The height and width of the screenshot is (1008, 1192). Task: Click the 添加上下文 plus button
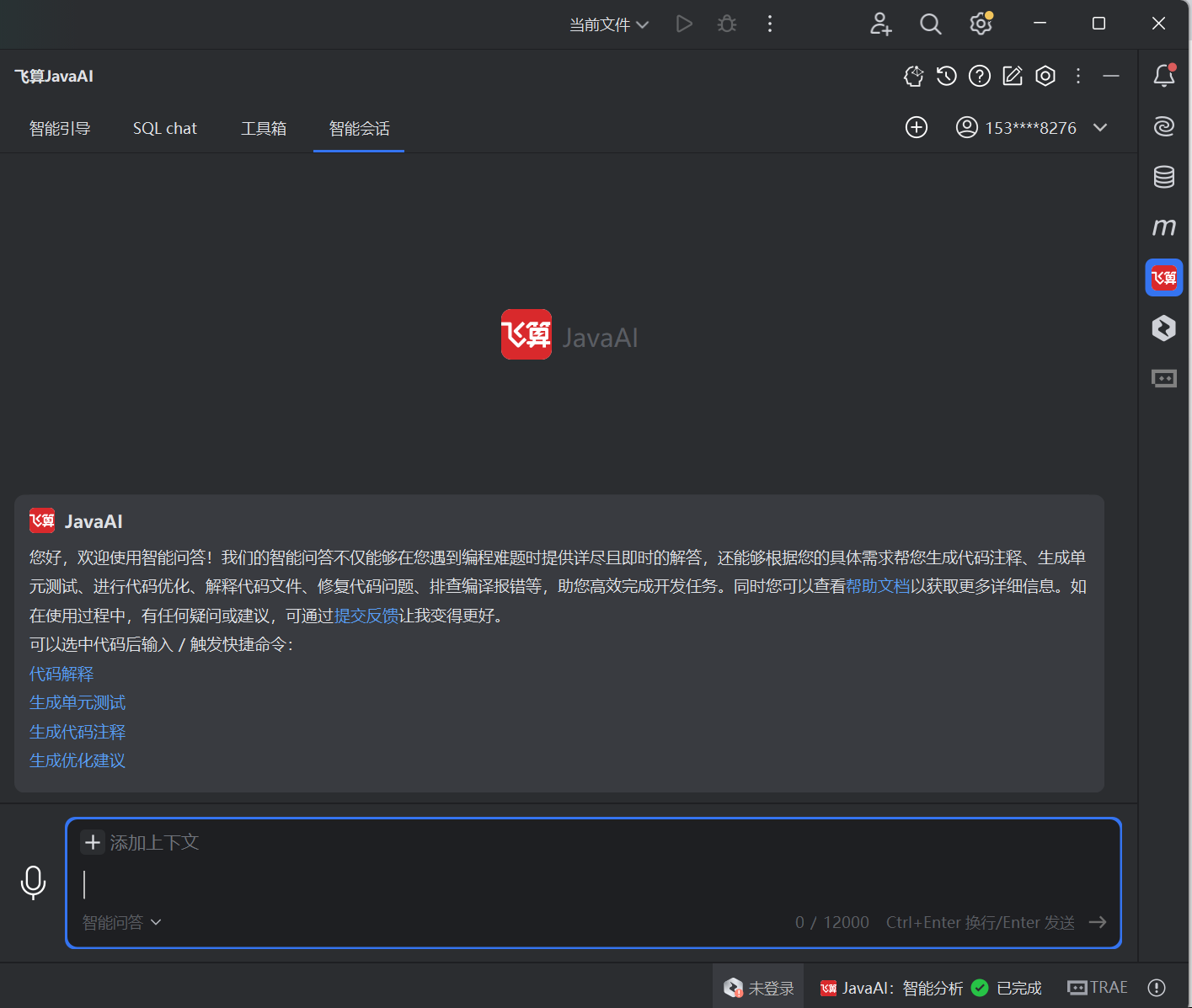pyautogui.click(x=93, y=842)
